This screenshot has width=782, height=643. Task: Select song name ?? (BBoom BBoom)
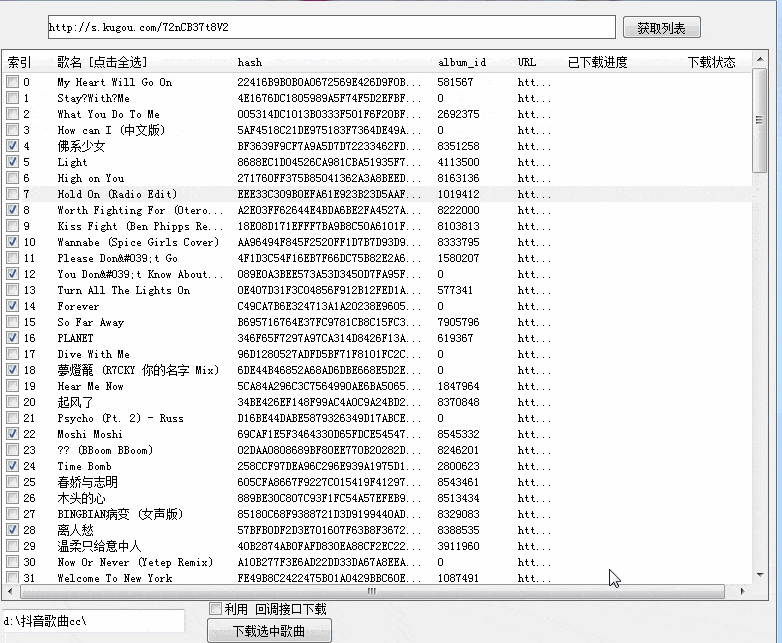click(105, 450)
